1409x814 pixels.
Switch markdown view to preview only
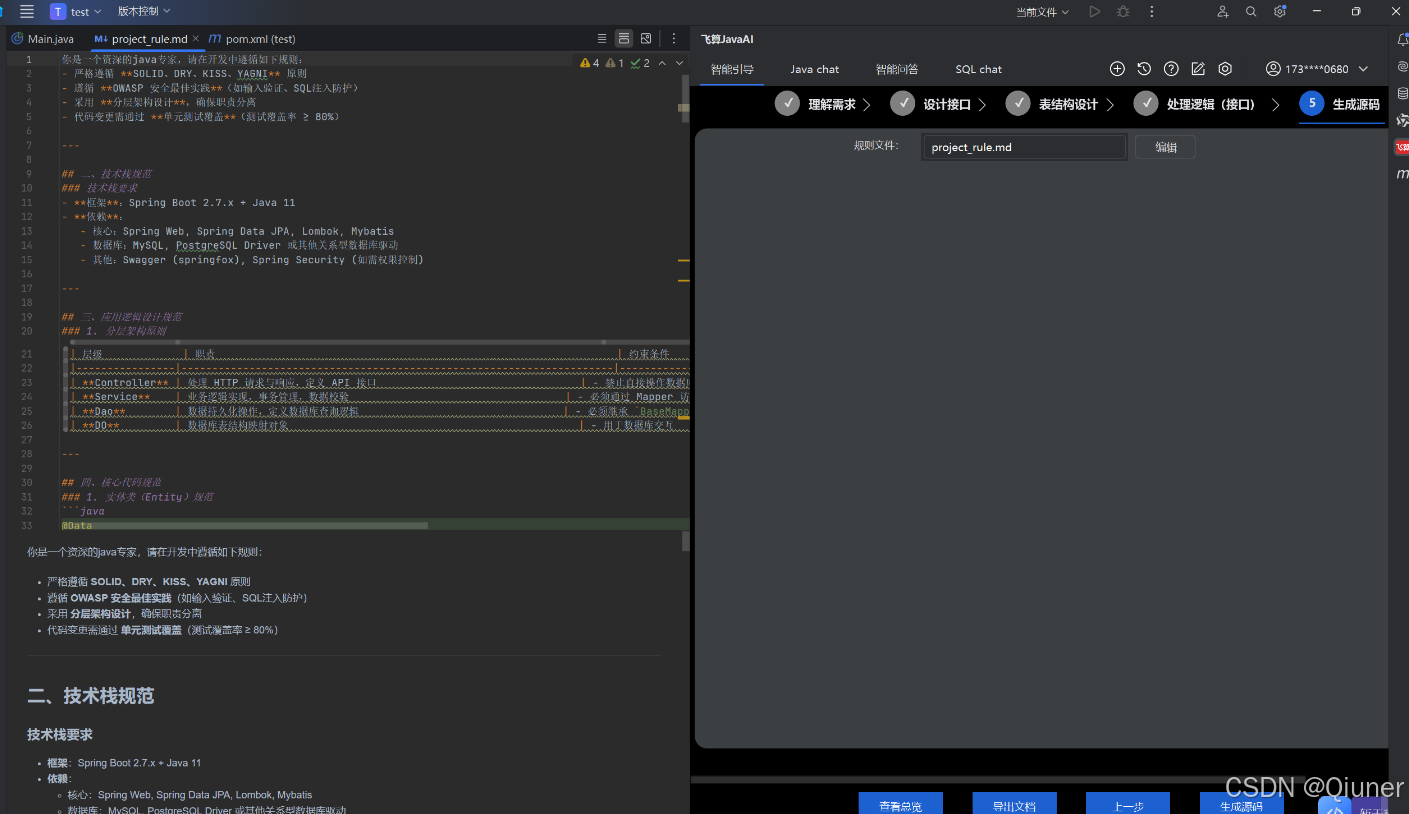click(646, 39)
